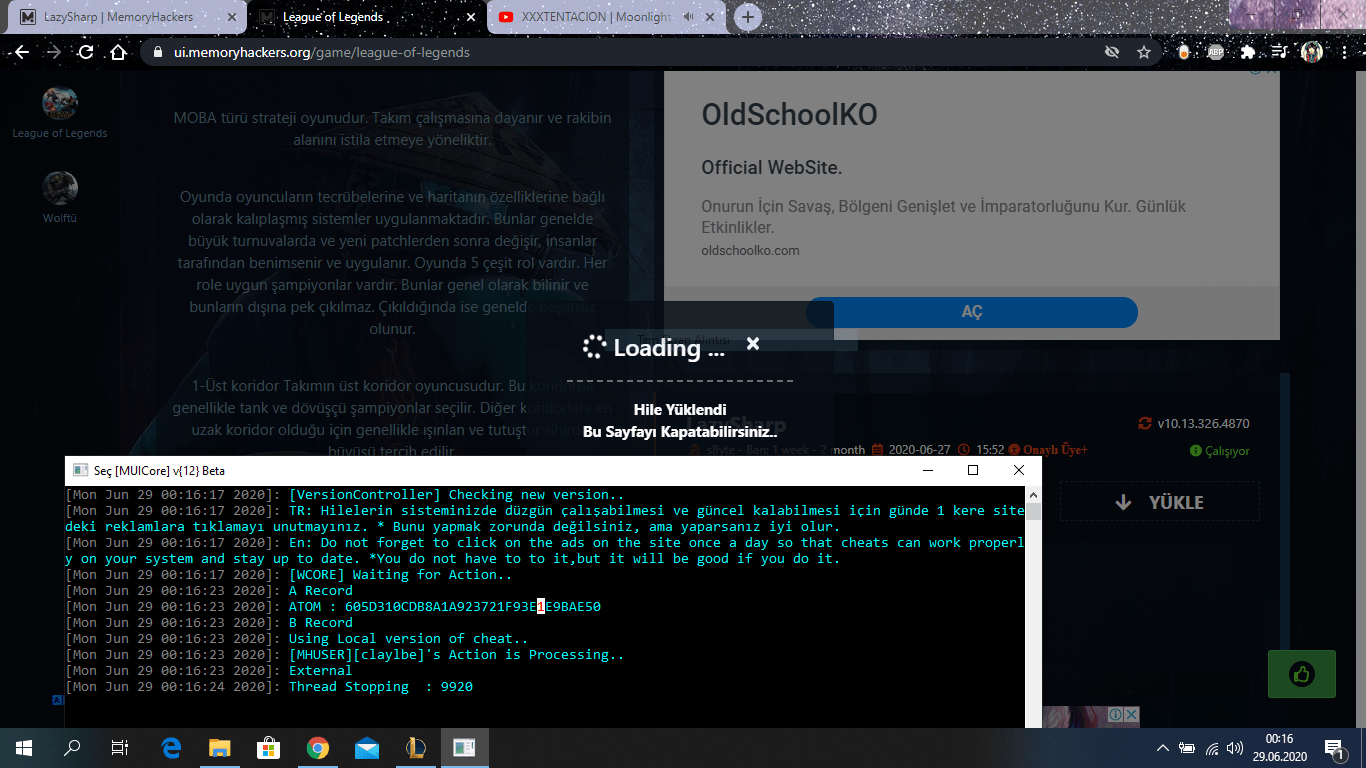The image size is (1366, 768).
Task: Dismiss the Loading overlay with X
Action: [753, 344]
